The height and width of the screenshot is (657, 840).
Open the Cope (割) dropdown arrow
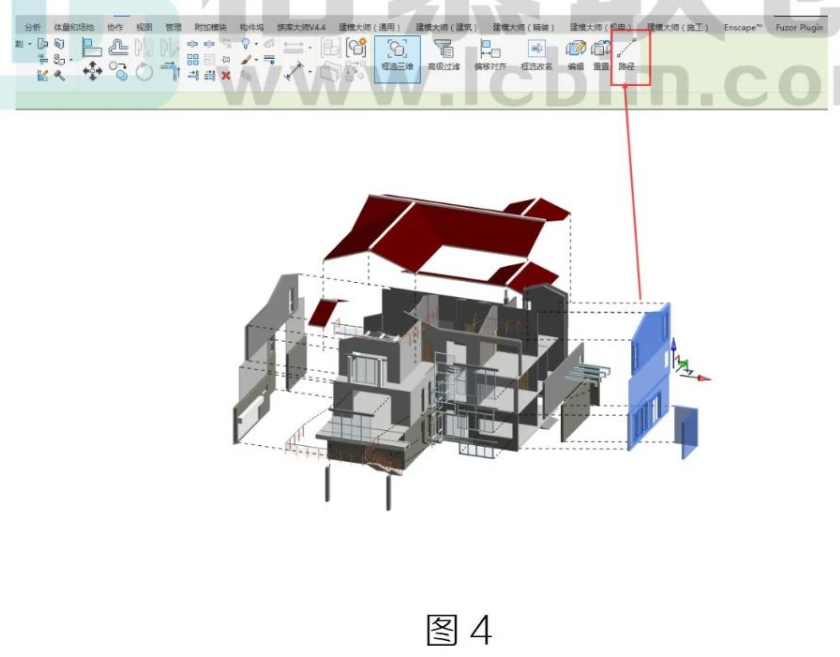pos(30,44)
